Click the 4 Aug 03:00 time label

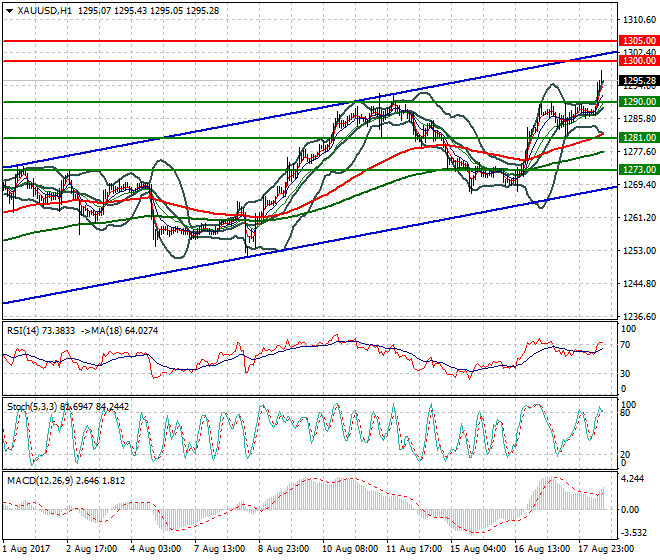pos(155,549)
